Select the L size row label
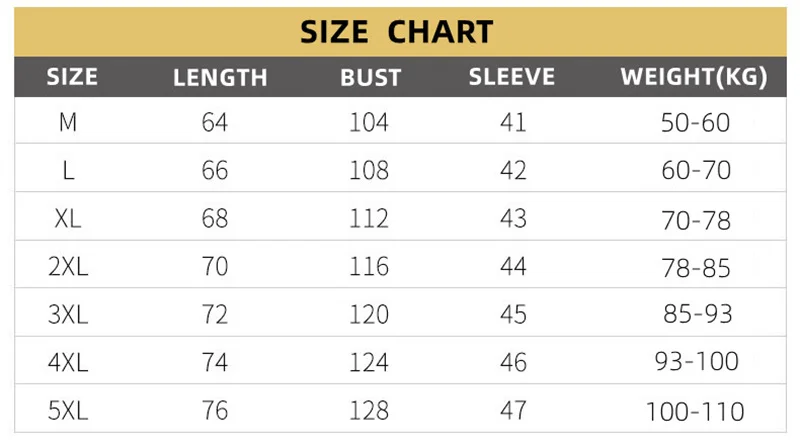This screenshot has height=448, width=800. (x=68, y=171)
